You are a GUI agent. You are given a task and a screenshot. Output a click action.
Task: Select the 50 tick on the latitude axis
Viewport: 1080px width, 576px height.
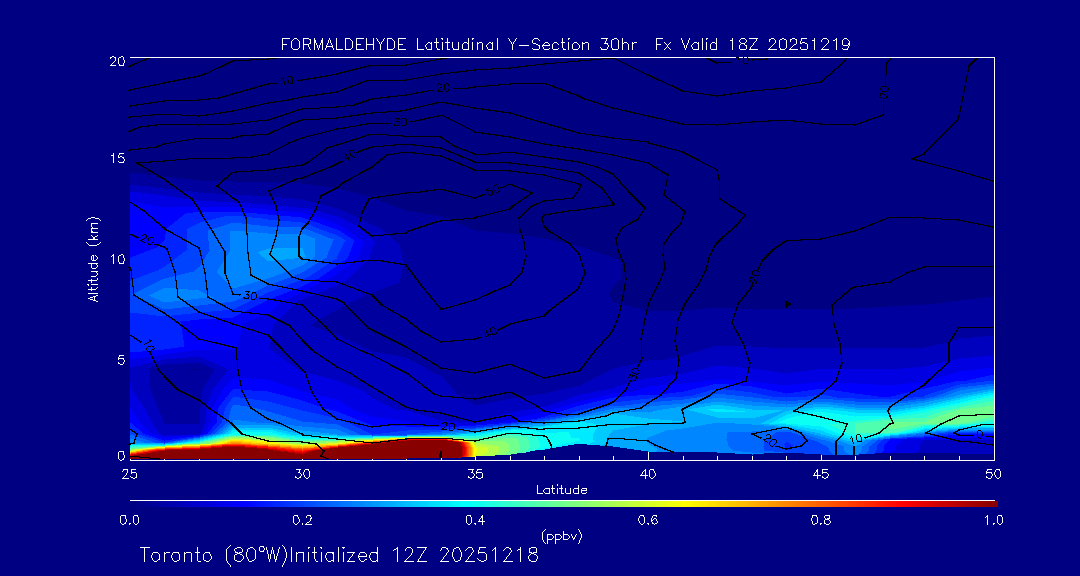pyautogui.click(x=993, y=474)
